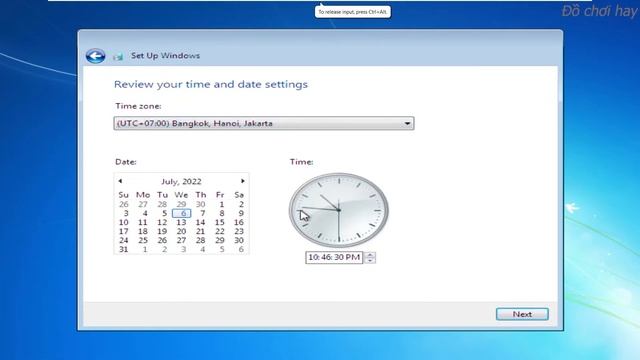
Task: Select June 30 in the calendar
Action: pos(200,204)
